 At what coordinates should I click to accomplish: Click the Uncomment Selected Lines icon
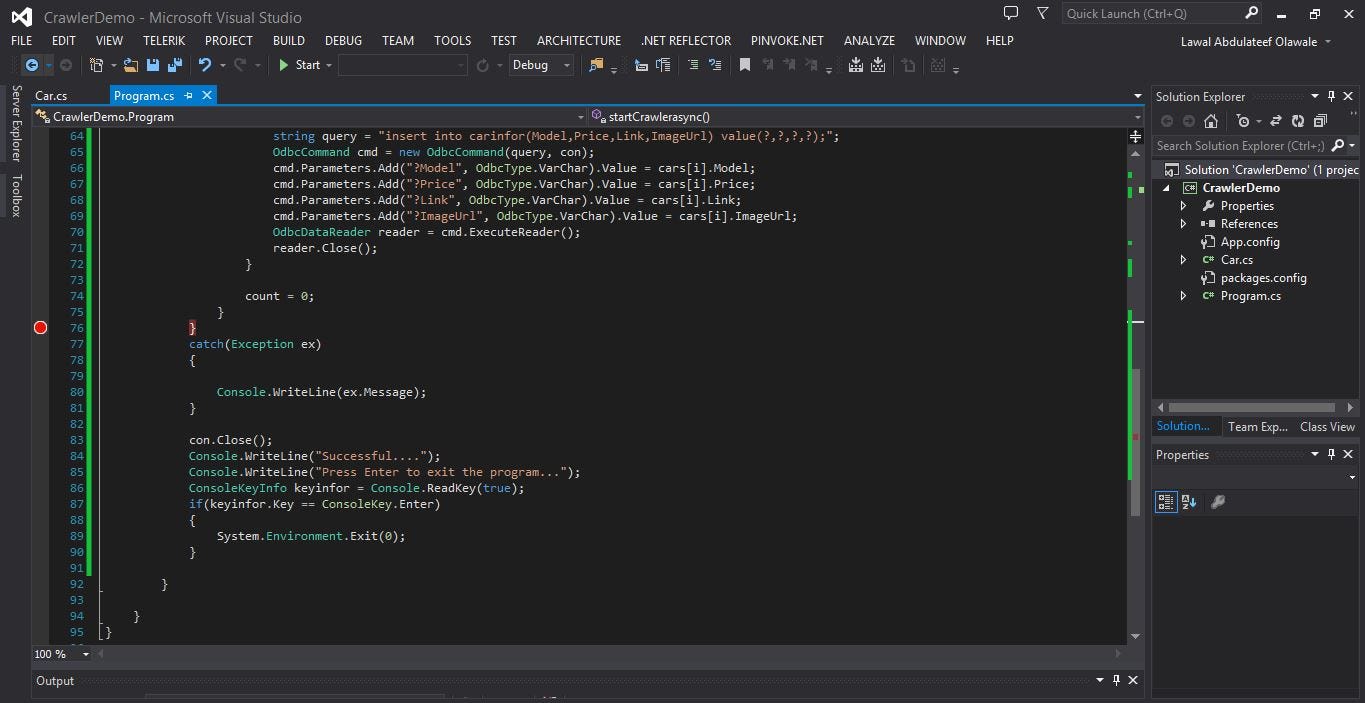pos(715,65)
